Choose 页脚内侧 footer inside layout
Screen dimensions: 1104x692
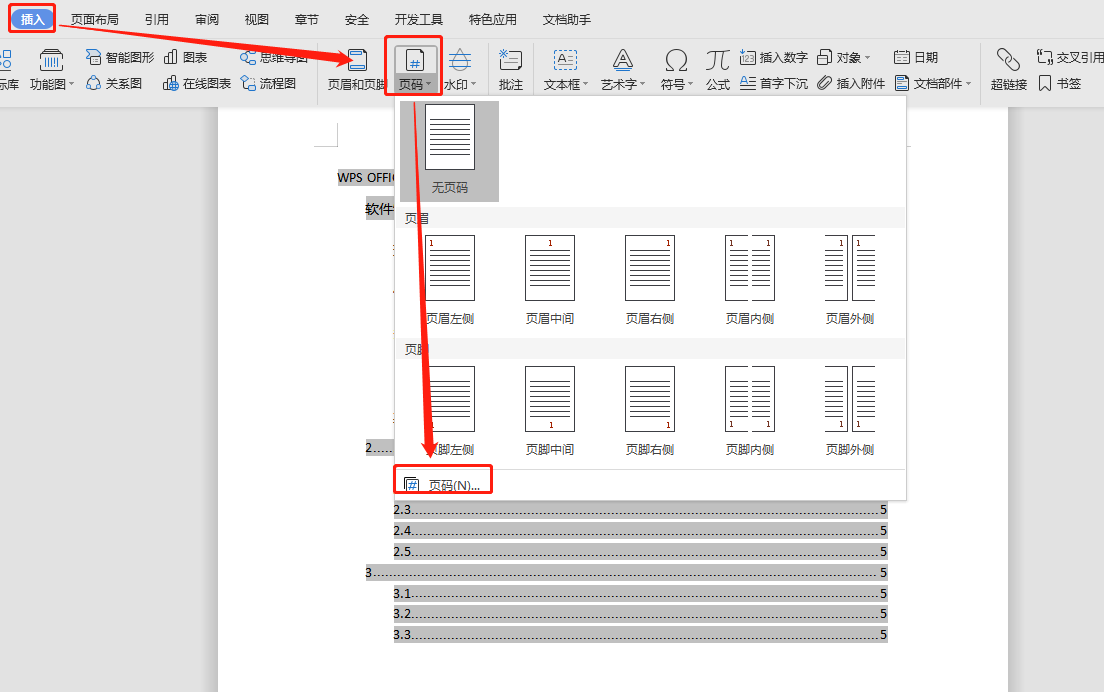coord(750,411)
